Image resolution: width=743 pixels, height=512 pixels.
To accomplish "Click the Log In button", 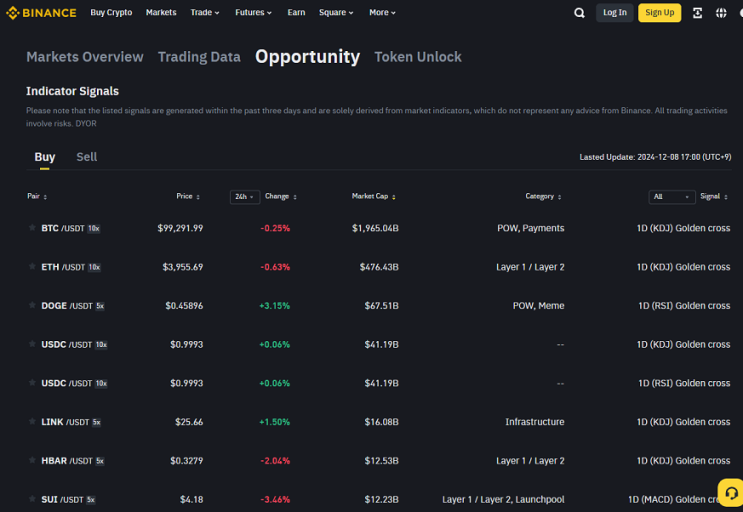I will [615, 13].
